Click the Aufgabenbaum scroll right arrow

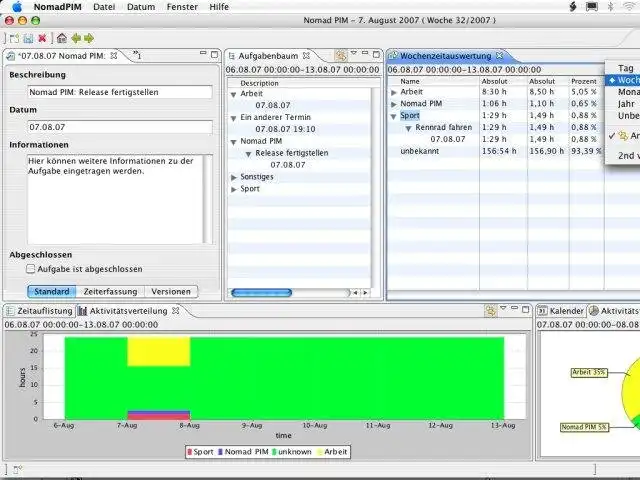coord(365,293)
